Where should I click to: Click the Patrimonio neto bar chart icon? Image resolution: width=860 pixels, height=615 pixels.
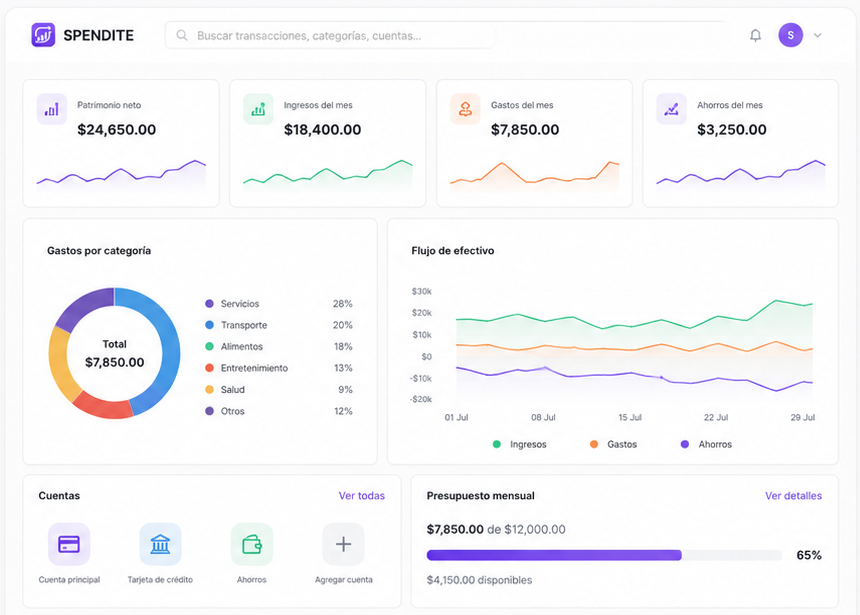pyautogui.click(x=52, y=109)
